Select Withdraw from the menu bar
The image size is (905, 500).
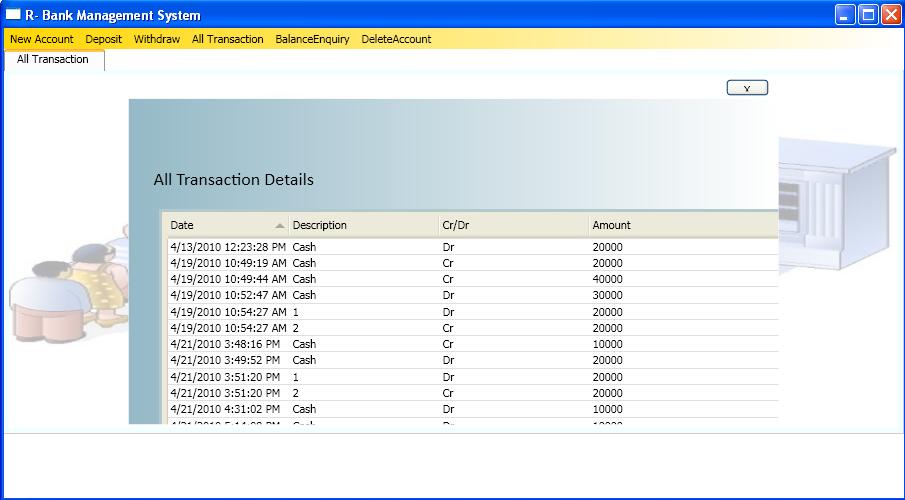pos(157,39)
